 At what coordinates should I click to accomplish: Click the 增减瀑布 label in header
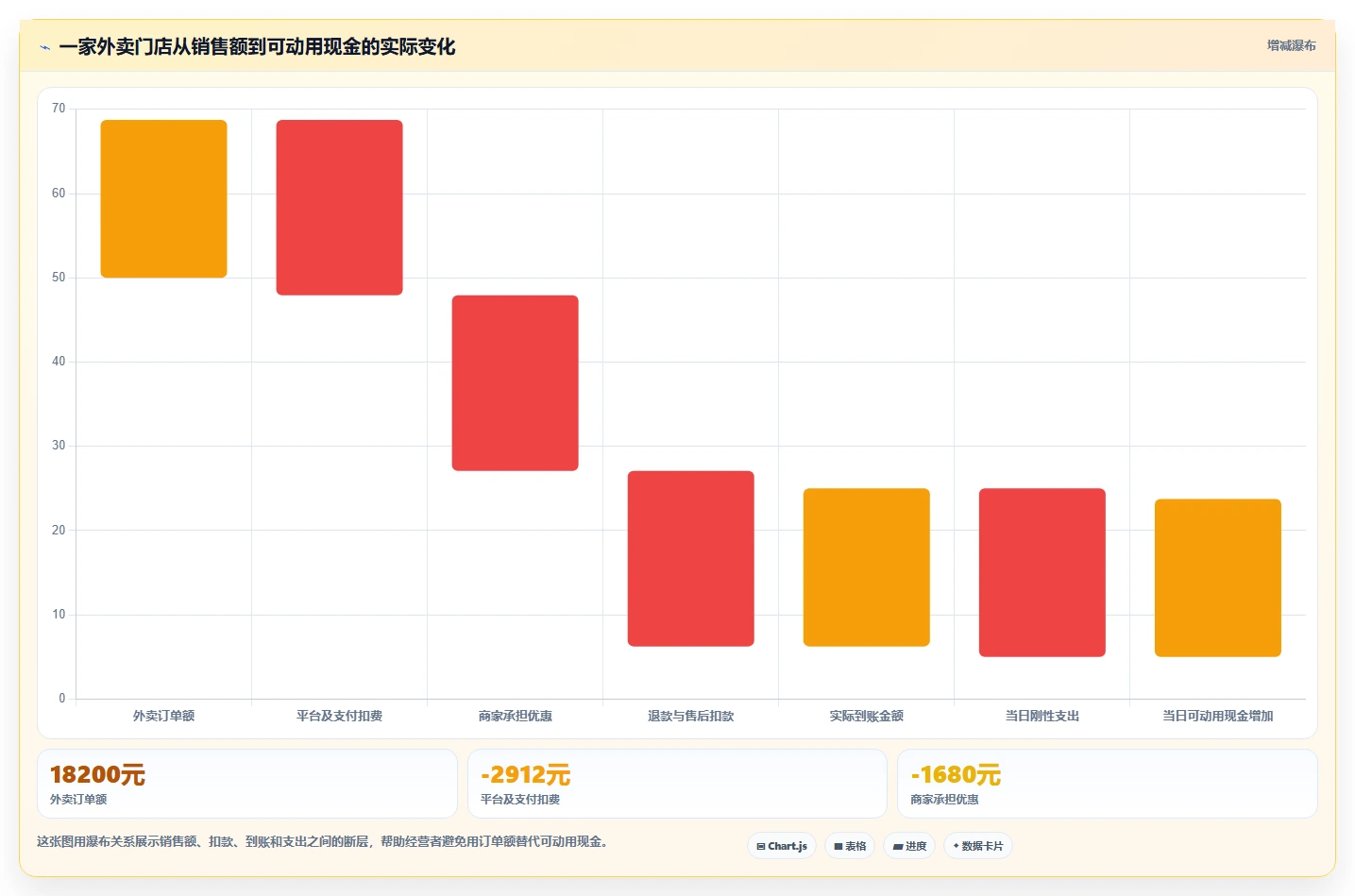coord(1291,45)
